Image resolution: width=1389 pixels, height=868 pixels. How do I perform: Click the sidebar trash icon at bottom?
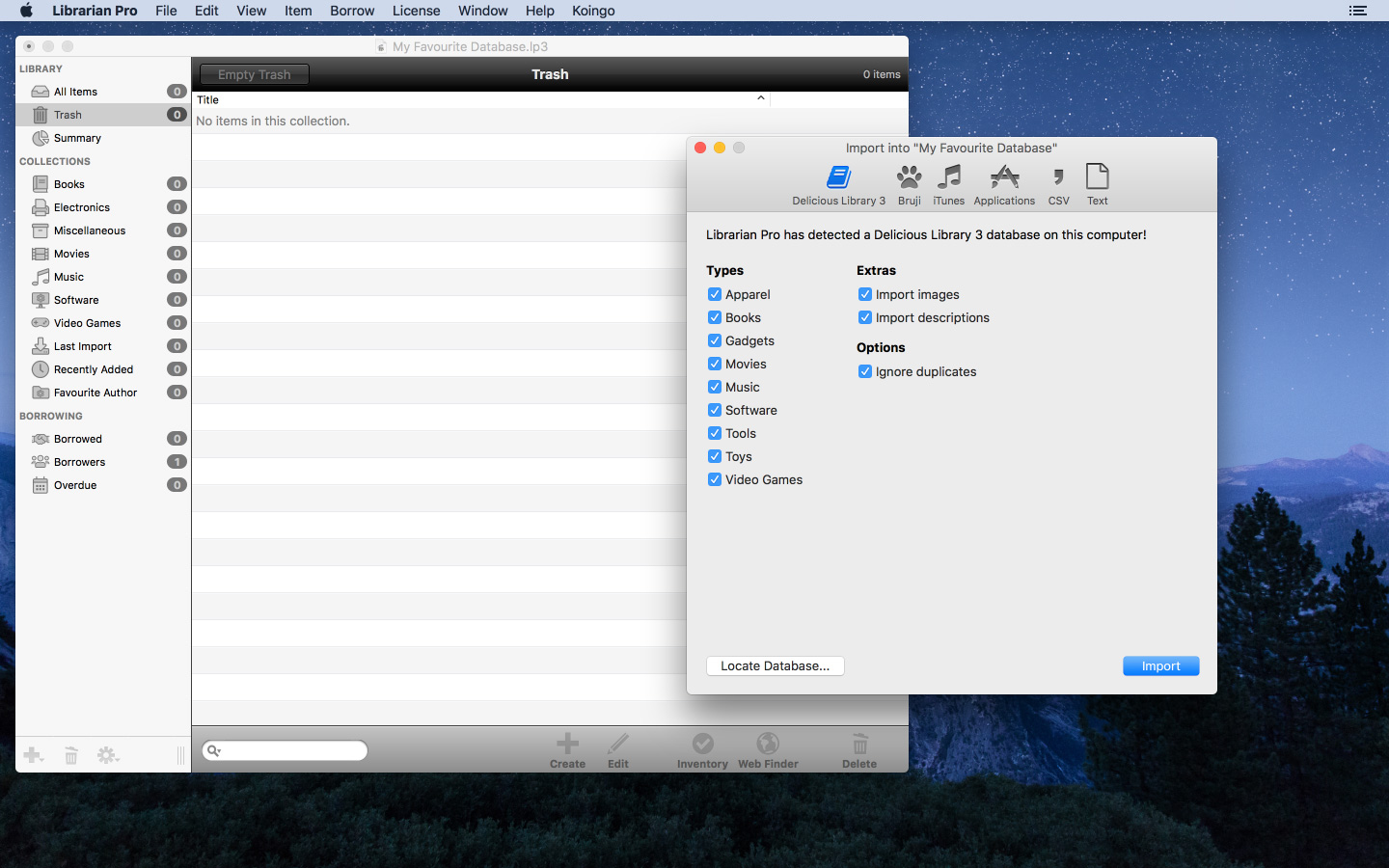(x=71, y=755)
